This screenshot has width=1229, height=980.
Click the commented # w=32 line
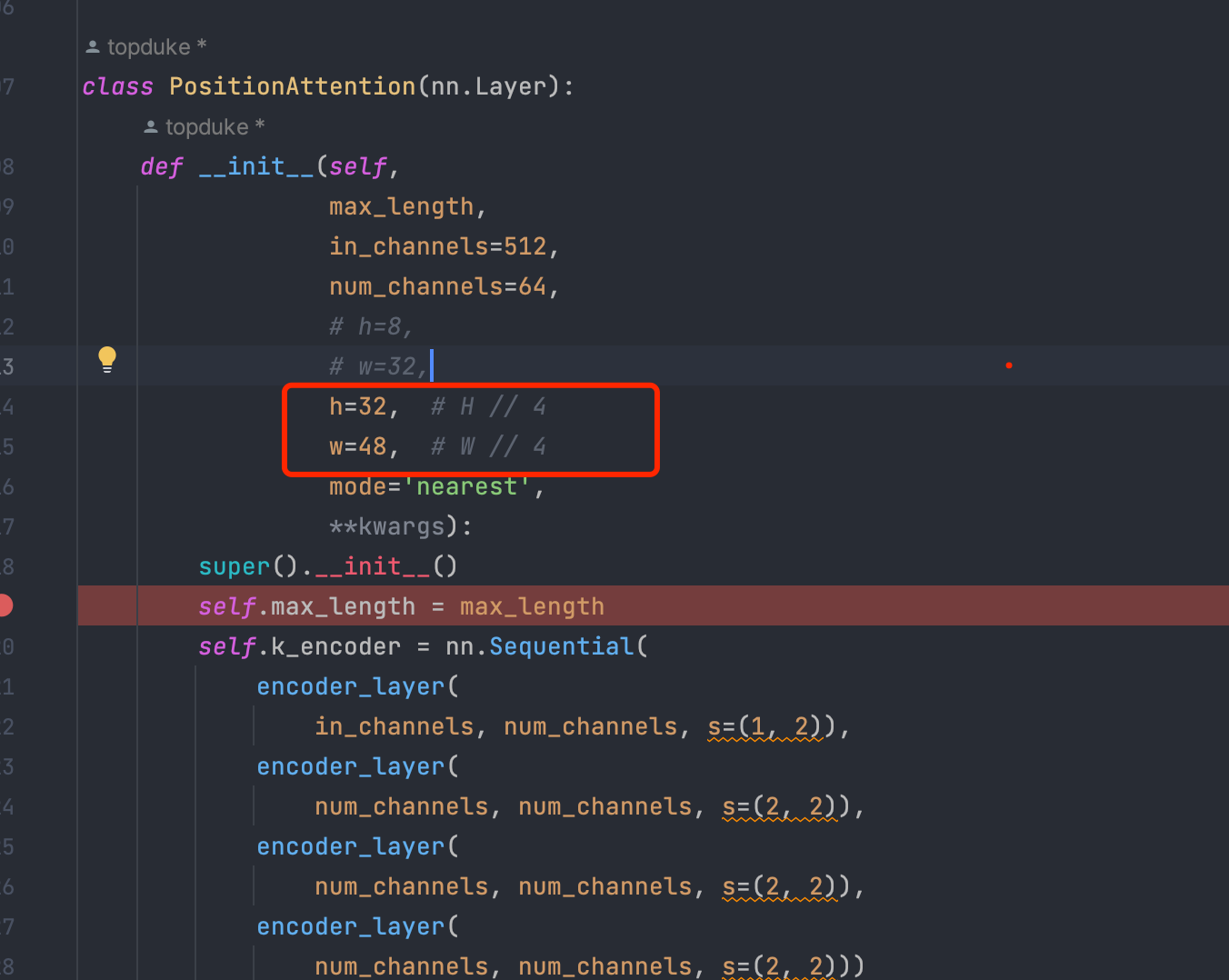coord(377,365)
